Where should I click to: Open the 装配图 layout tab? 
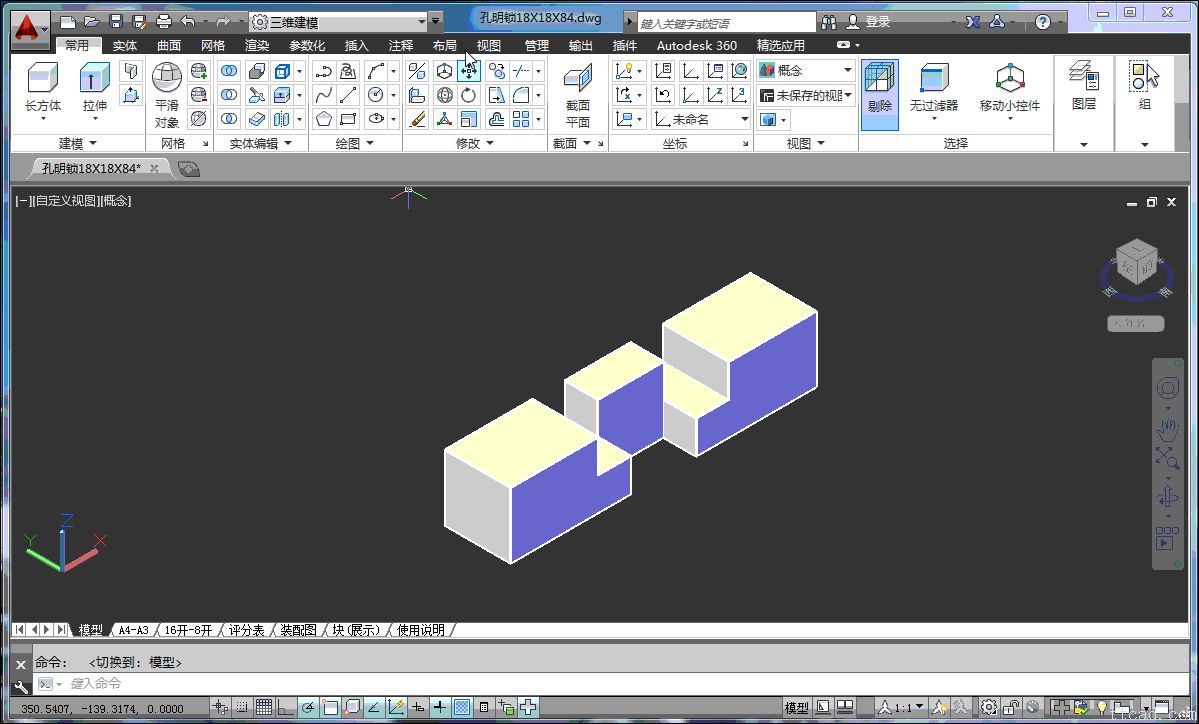coord(297,630)
